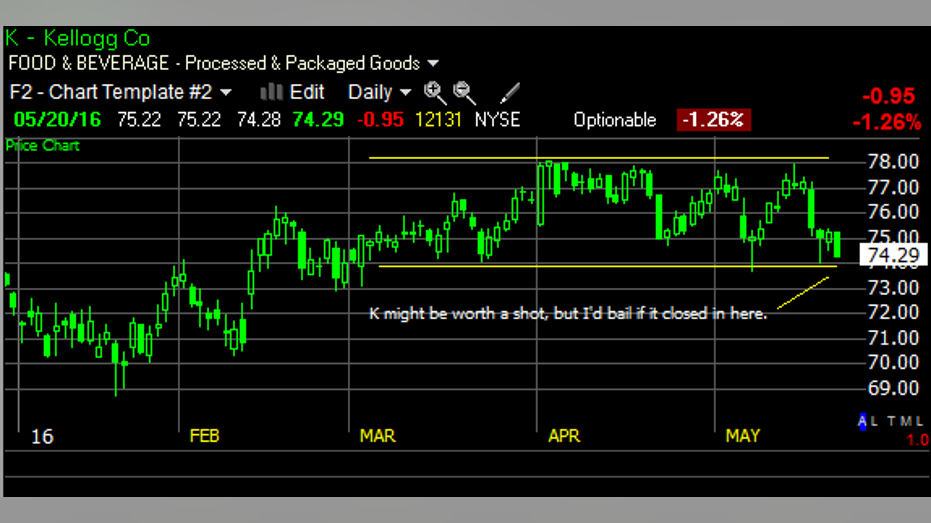This screenshot has height=523, width=931.
Task: Click the 74.28 low price value
Action: tap(258, 120)
